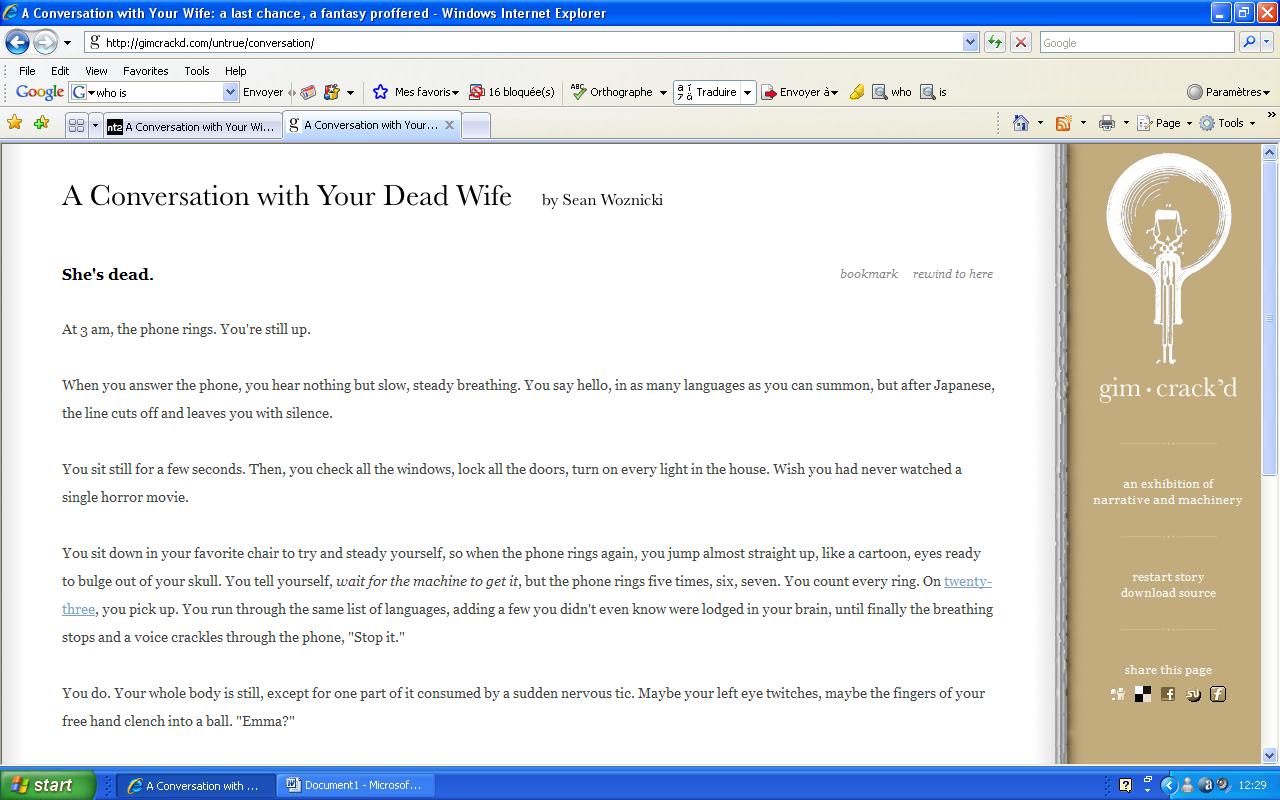
Task: Click the Google toolbar colorful bookmarks icon
Action: (332, 92)
